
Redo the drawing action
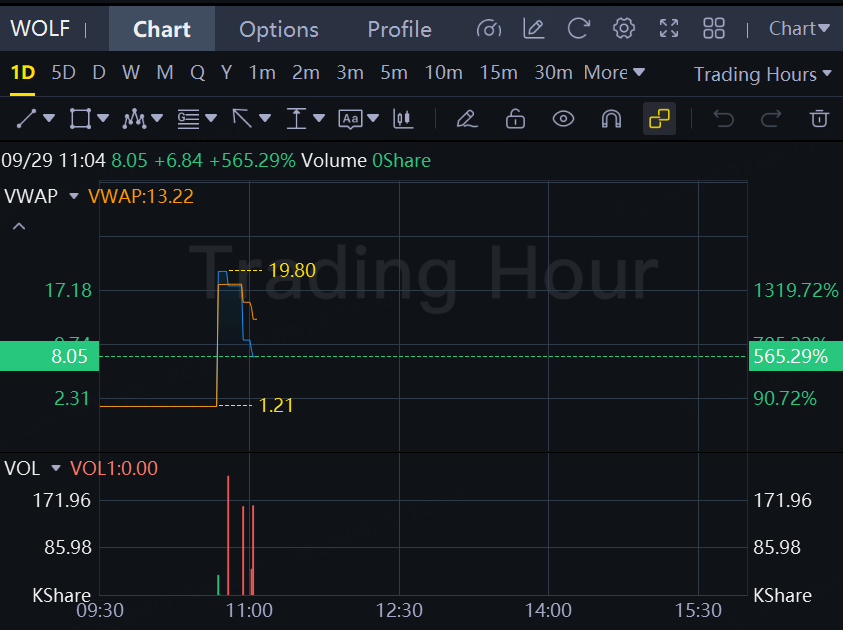click(771, 118)
